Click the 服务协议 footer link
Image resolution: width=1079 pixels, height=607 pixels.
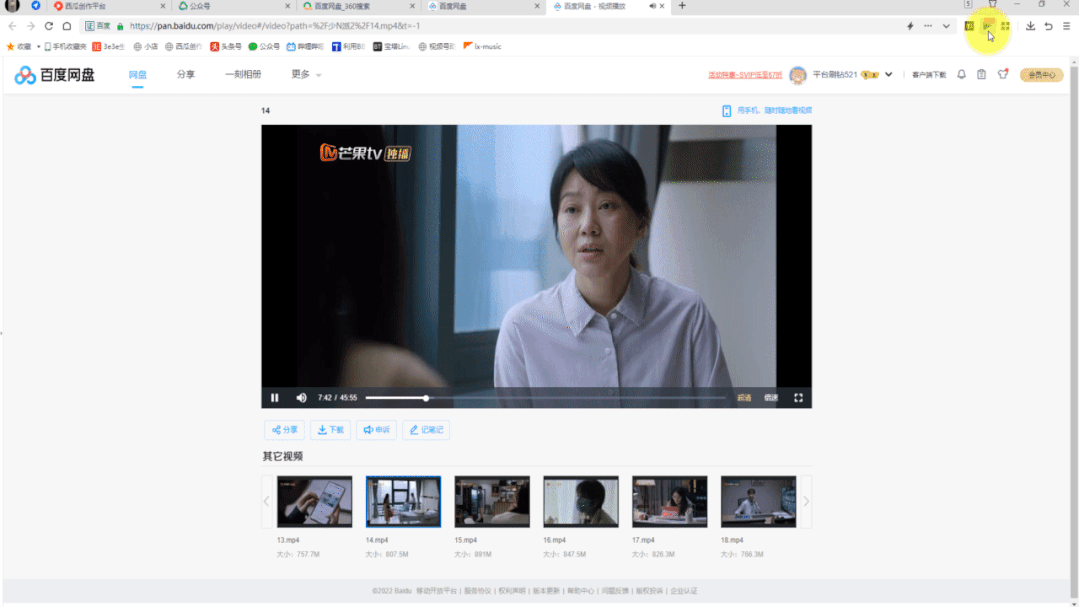[x=477, y=591]
